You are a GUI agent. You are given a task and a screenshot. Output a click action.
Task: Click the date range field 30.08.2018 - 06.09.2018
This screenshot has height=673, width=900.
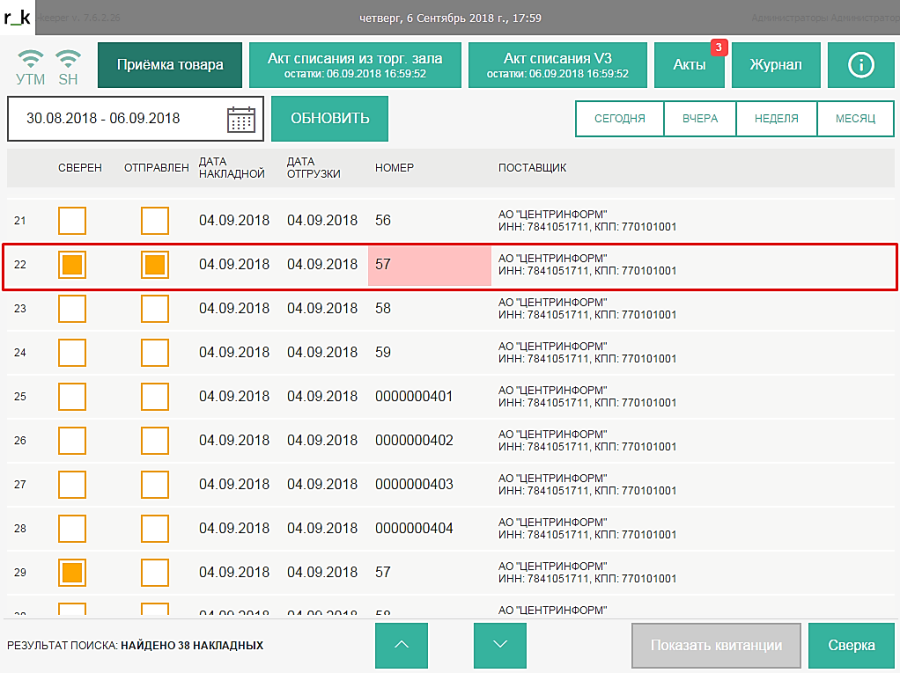115,119
